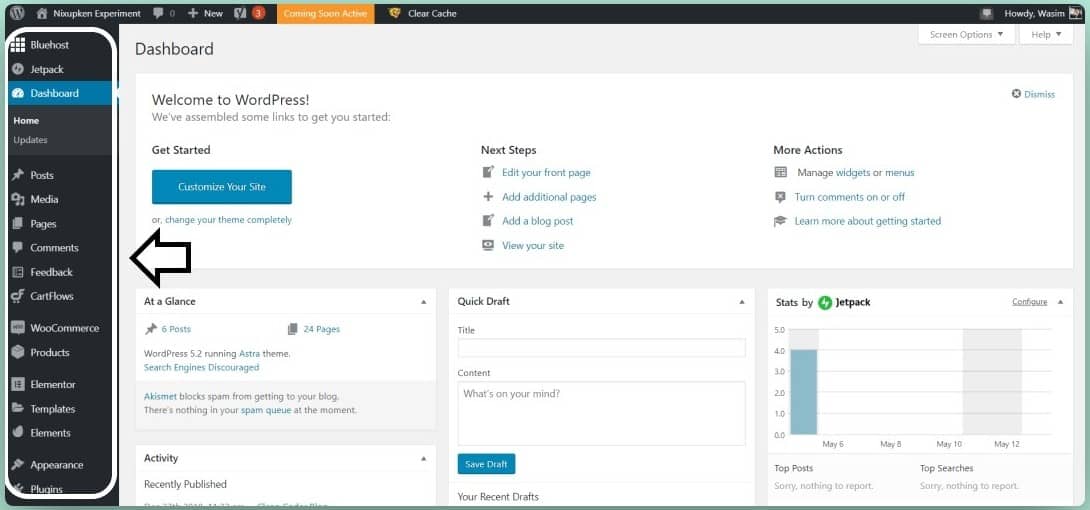
Task: Click the user avatar next to Howdy, Wasim
Action: (1075, 13)
